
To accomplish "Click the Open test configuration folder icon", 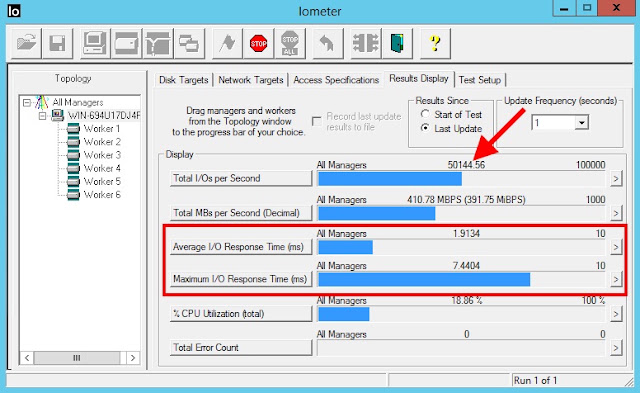I will coord(26,43).
